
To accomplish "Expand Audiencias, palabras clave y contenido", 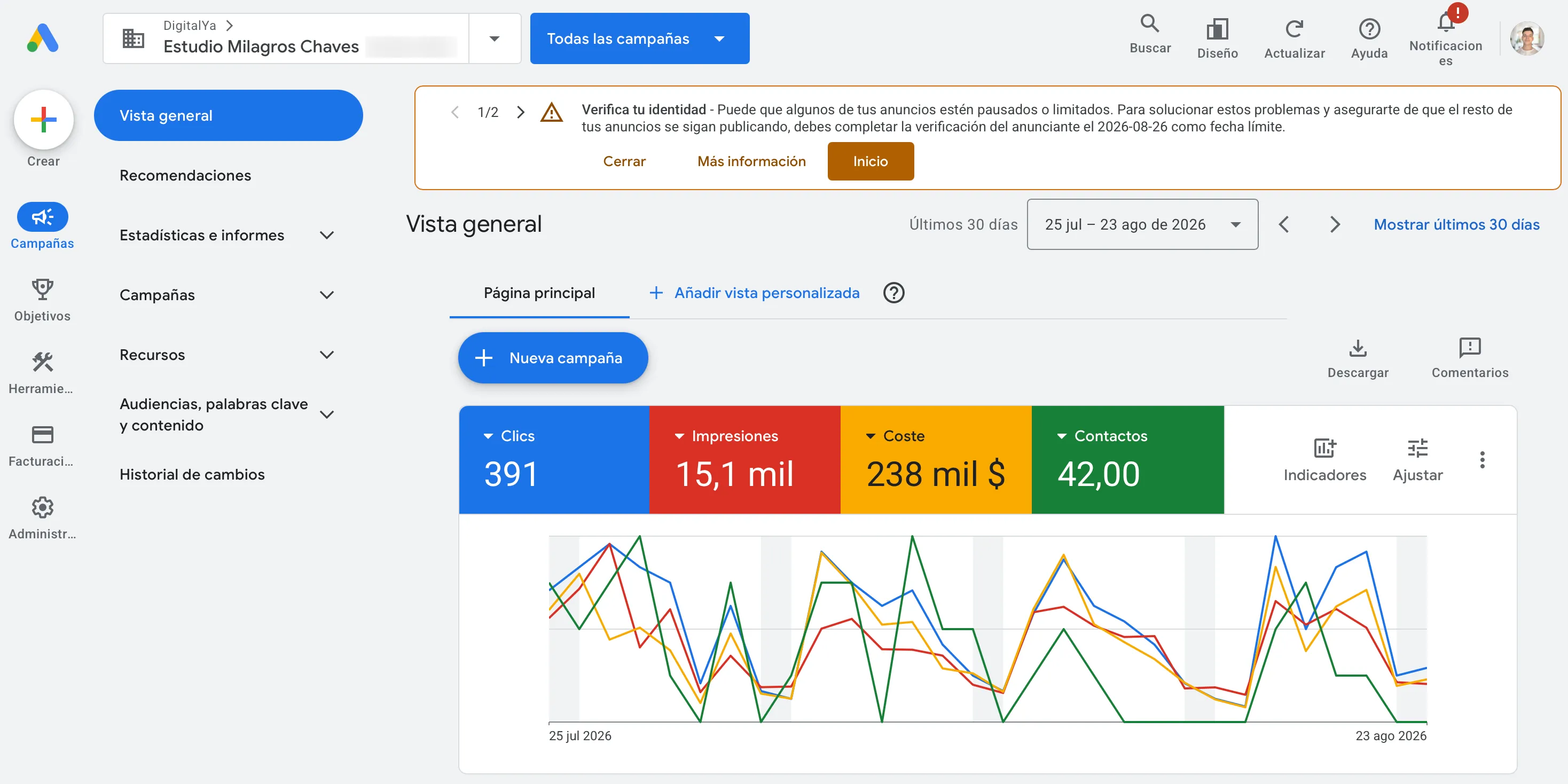I will [327, 414].
